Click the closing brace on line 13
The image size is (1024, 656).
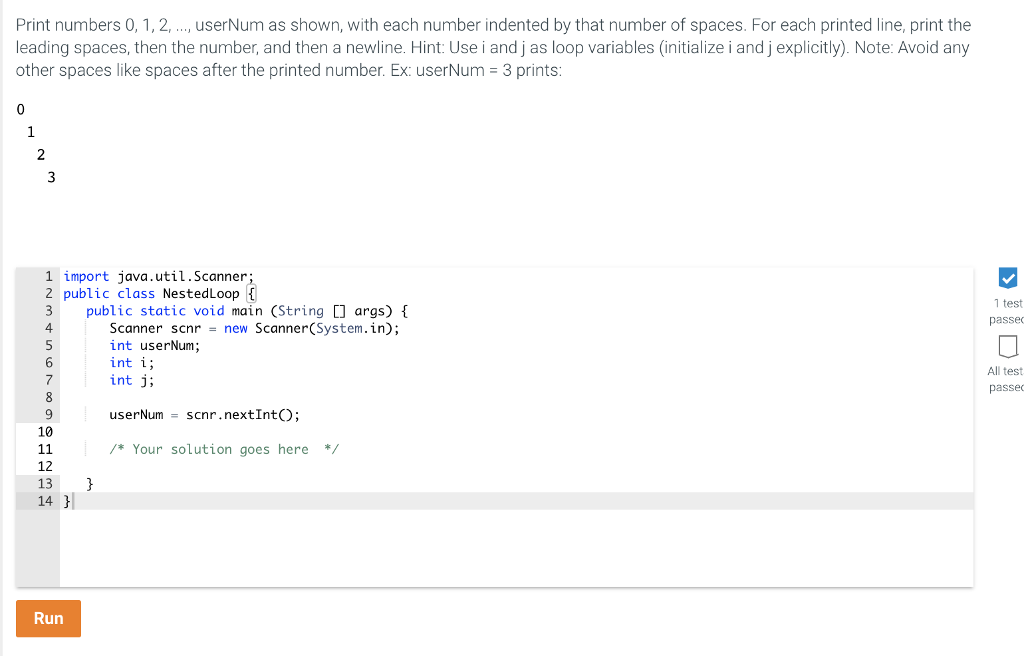[88, 483]
